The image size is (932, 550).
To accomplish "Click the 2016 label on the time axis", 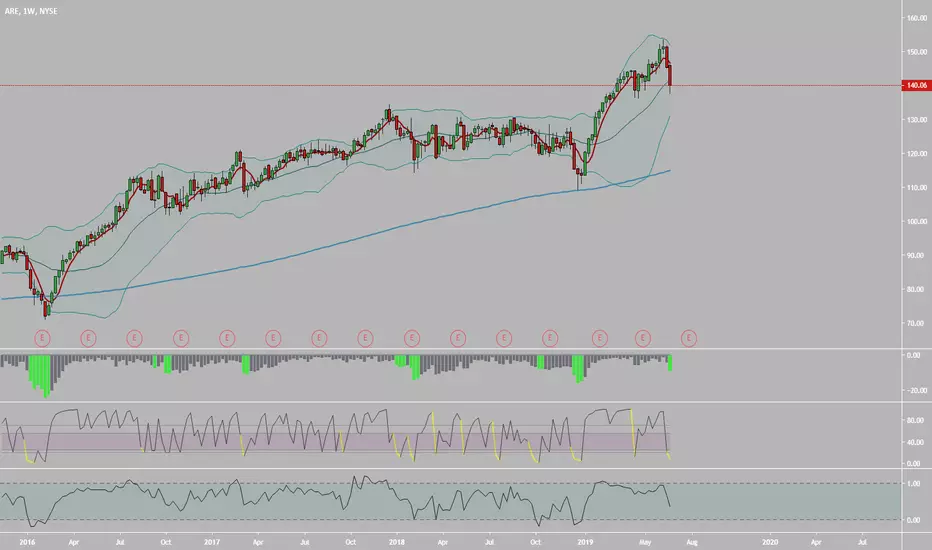I will point(27,542).
